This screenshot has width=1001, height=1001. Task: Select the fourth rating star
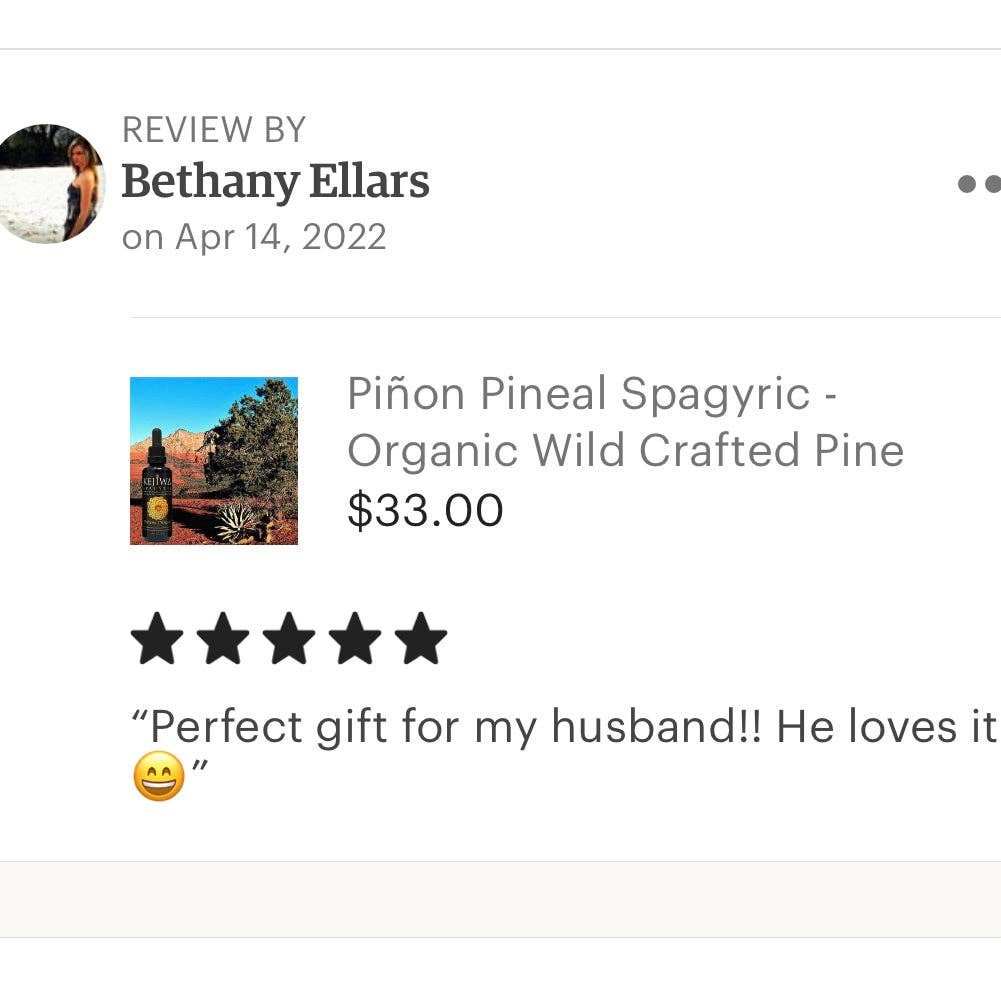pos(358,638)
